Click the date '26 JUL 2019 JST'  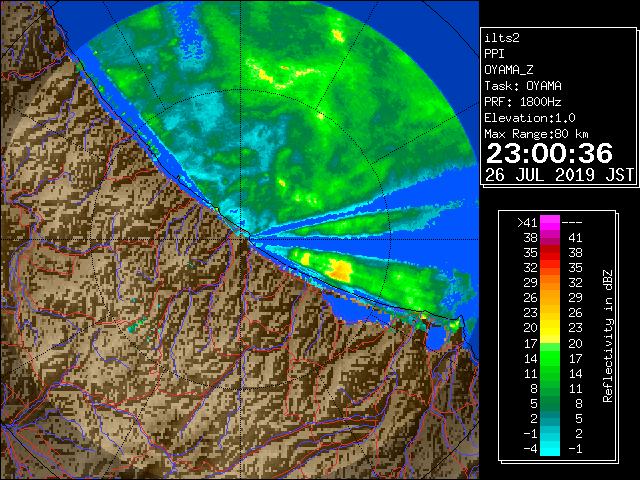[x=559, y=175]
